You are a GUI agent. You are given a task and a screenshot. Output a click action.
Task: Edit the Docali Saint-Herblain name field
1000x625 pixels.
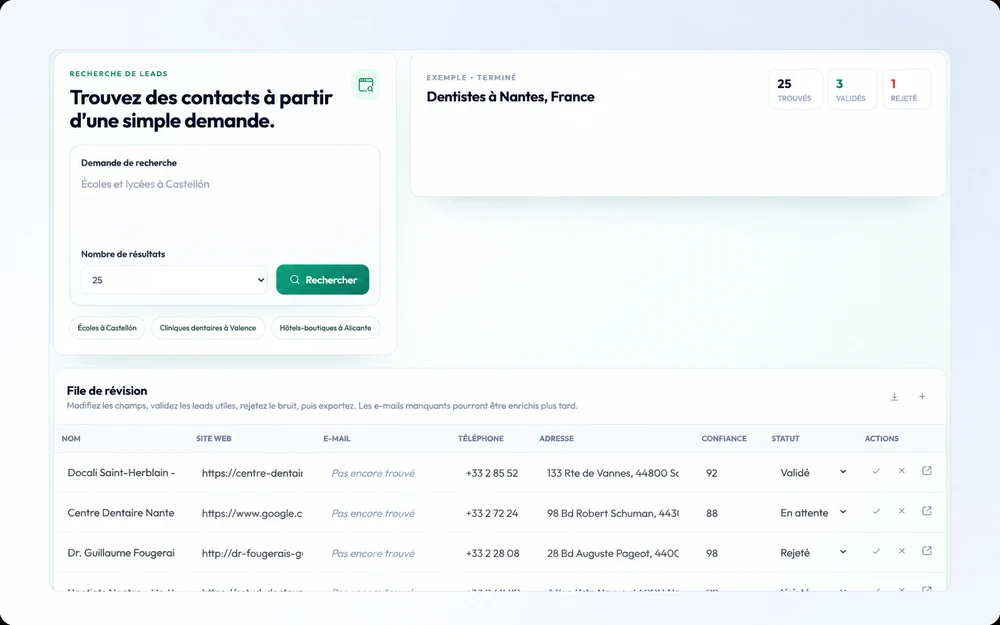coord(121,473)
